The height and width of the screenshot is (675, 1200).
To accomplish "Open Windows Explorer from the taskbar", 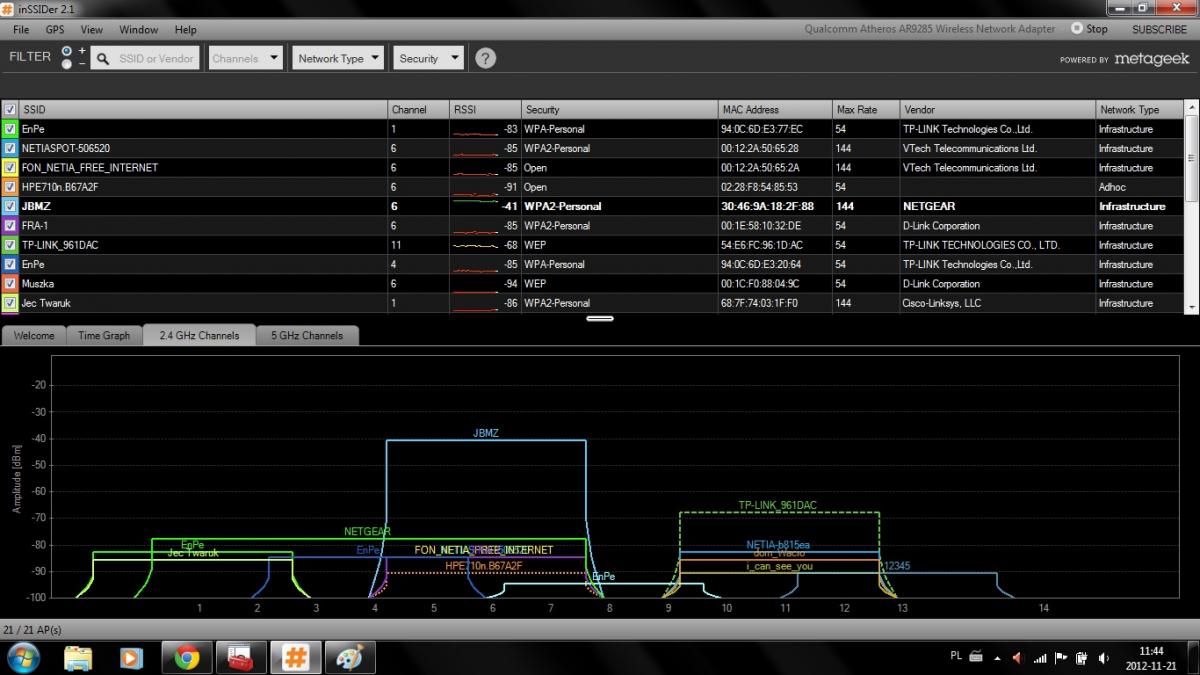I will click(x=78, y=657).
